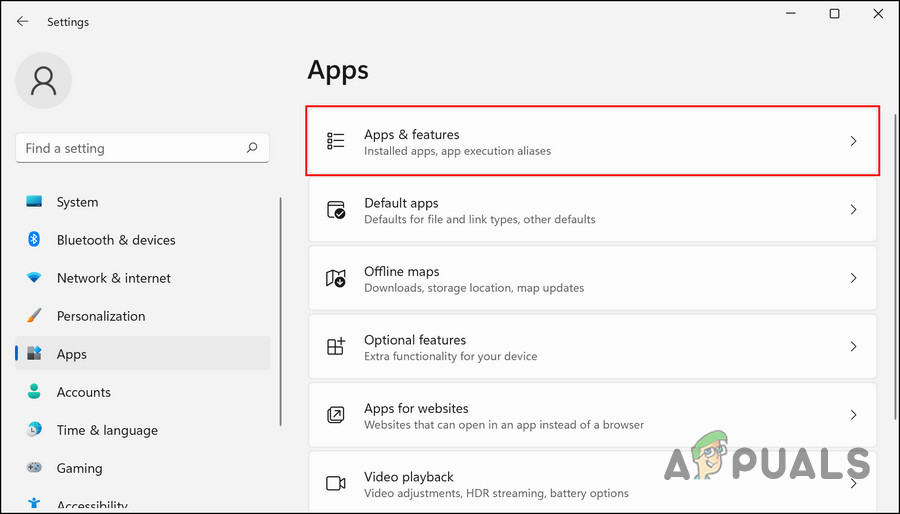900x514 pixels.
Task: Click the Offline maps icon
Action: point(336,278)
